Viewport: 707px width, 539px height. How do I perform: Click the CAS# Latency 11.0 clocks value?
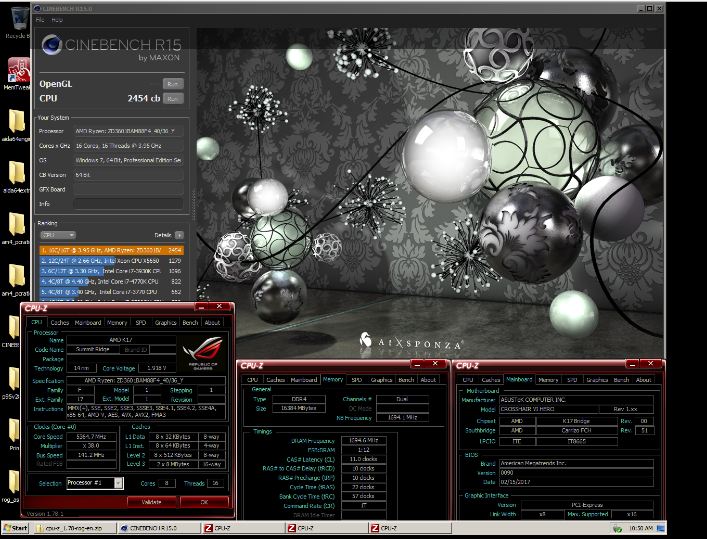click(x=364, y=459)
